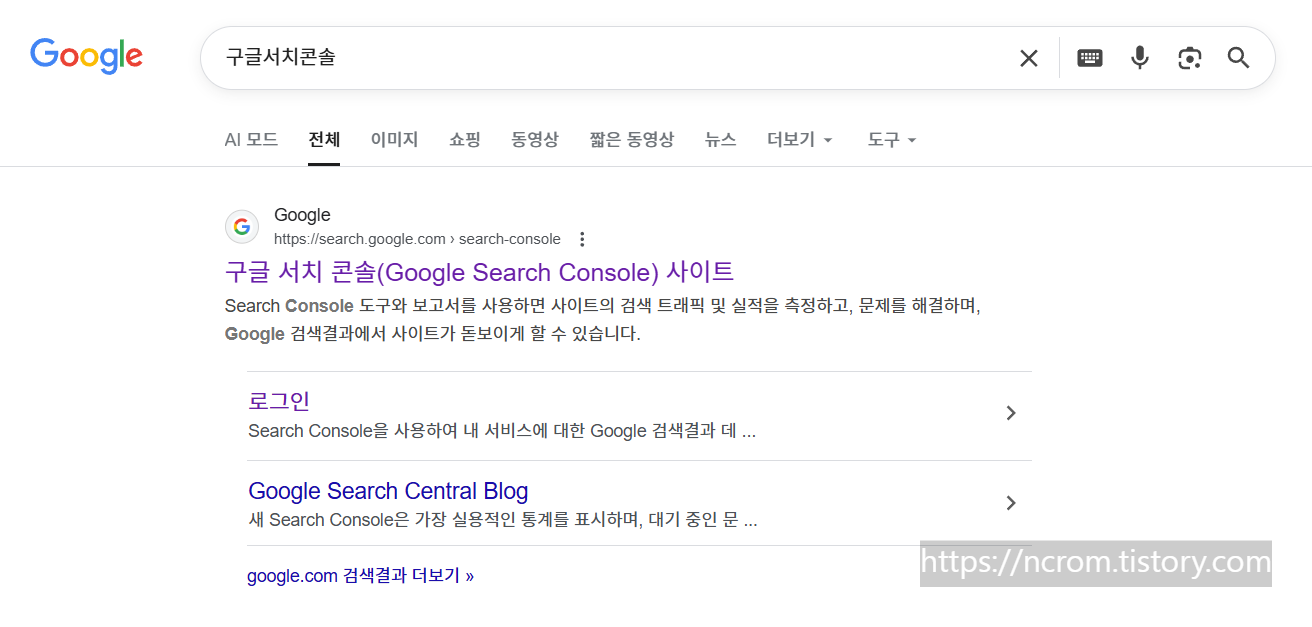Click the snippet text '새 Search Console은 가장 실용적인'
The height and width of the screenshot is (627, 1312).
503,520
